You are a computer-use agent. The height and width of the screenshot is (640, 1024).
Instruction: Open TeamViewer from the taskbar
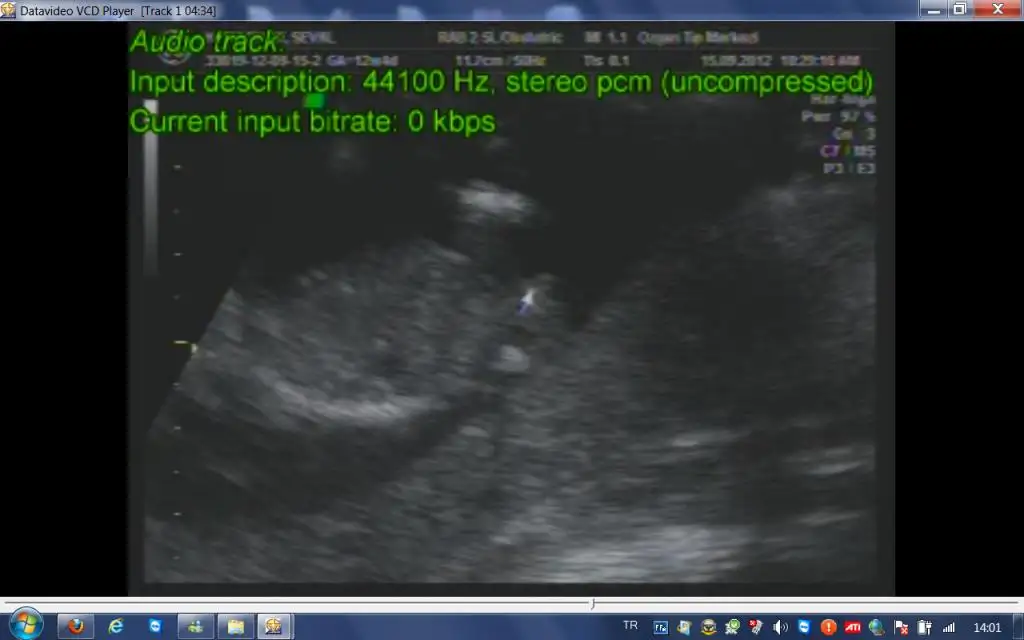pos(155,627)
